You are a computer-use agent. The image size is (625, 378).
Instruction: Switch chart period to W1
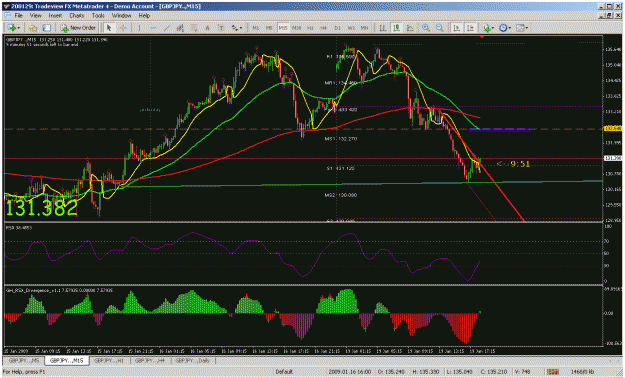click(x=351, y=28)
